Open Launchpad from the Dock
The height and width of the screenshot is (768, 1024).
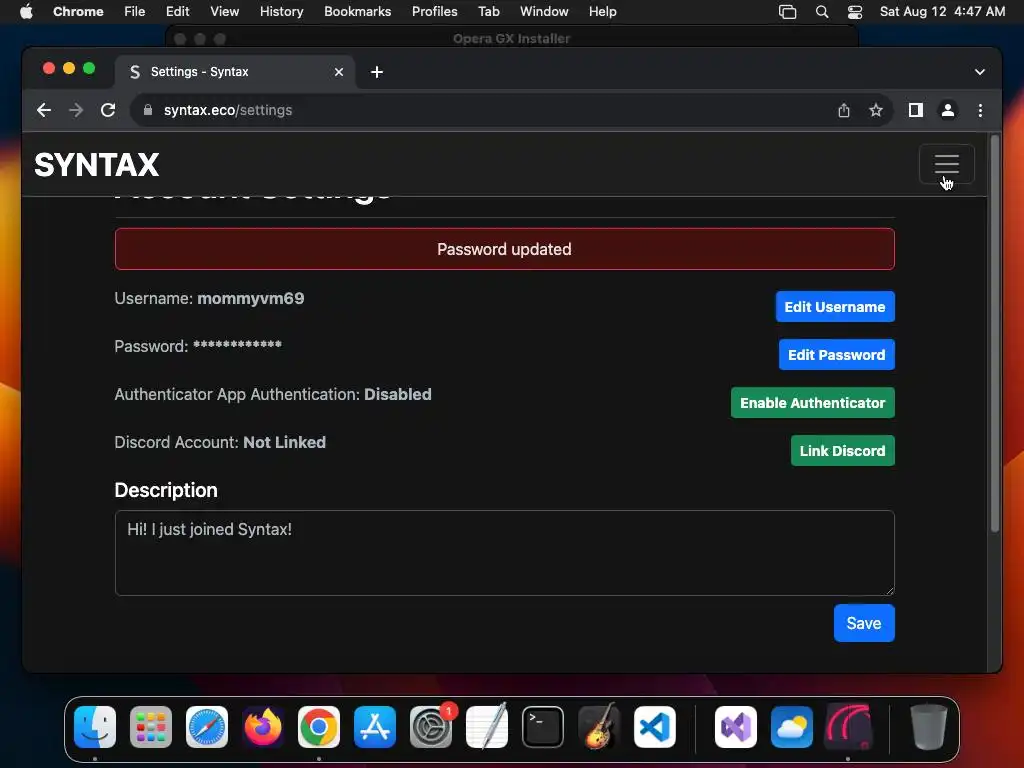pyautogui.click(x=151, y=727)
